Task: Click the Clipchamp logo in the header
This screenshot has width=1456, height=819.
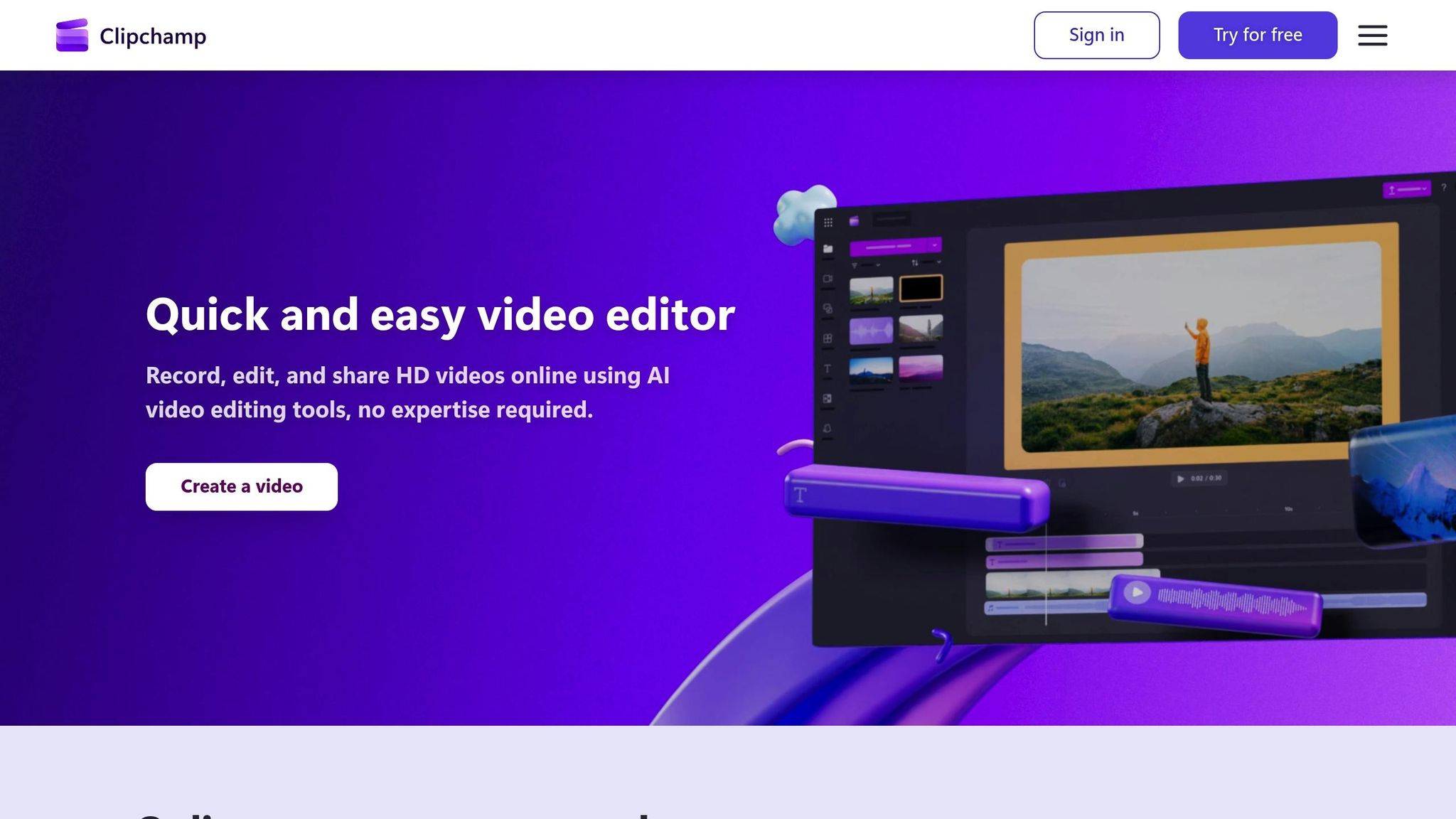Action: 130,35
